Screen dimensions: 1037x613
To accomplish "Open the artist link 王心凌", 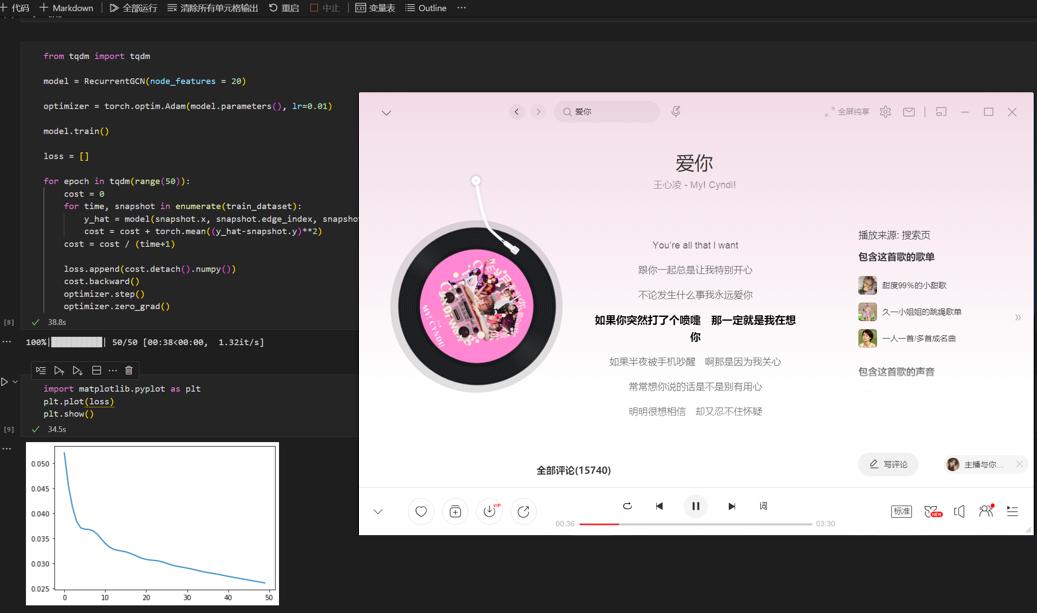I will point(667,185).
